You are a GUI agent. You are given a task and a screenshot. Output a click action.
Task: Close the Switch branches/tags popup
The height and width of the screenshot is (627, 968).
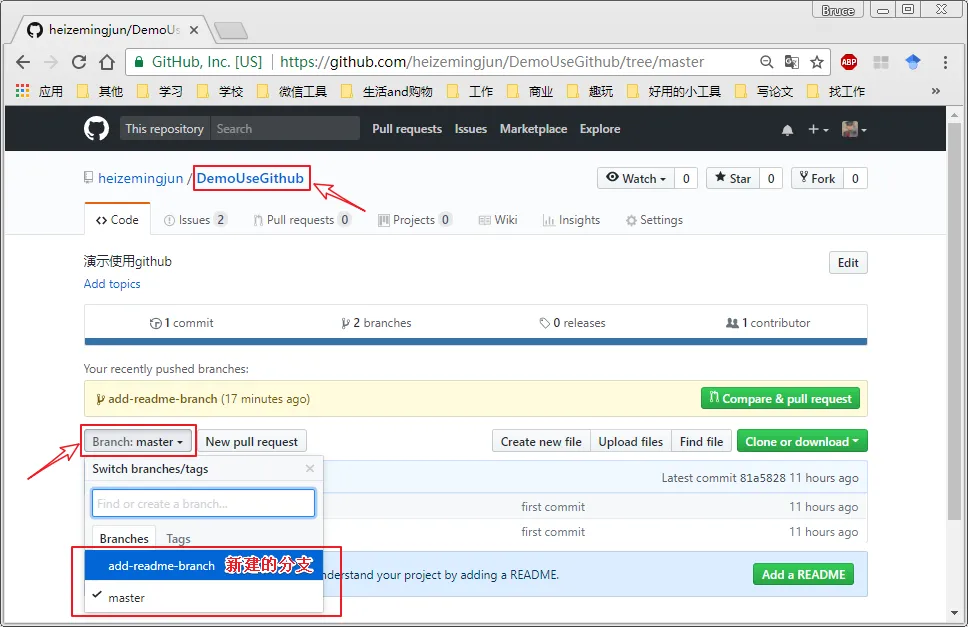click(310, 468)
